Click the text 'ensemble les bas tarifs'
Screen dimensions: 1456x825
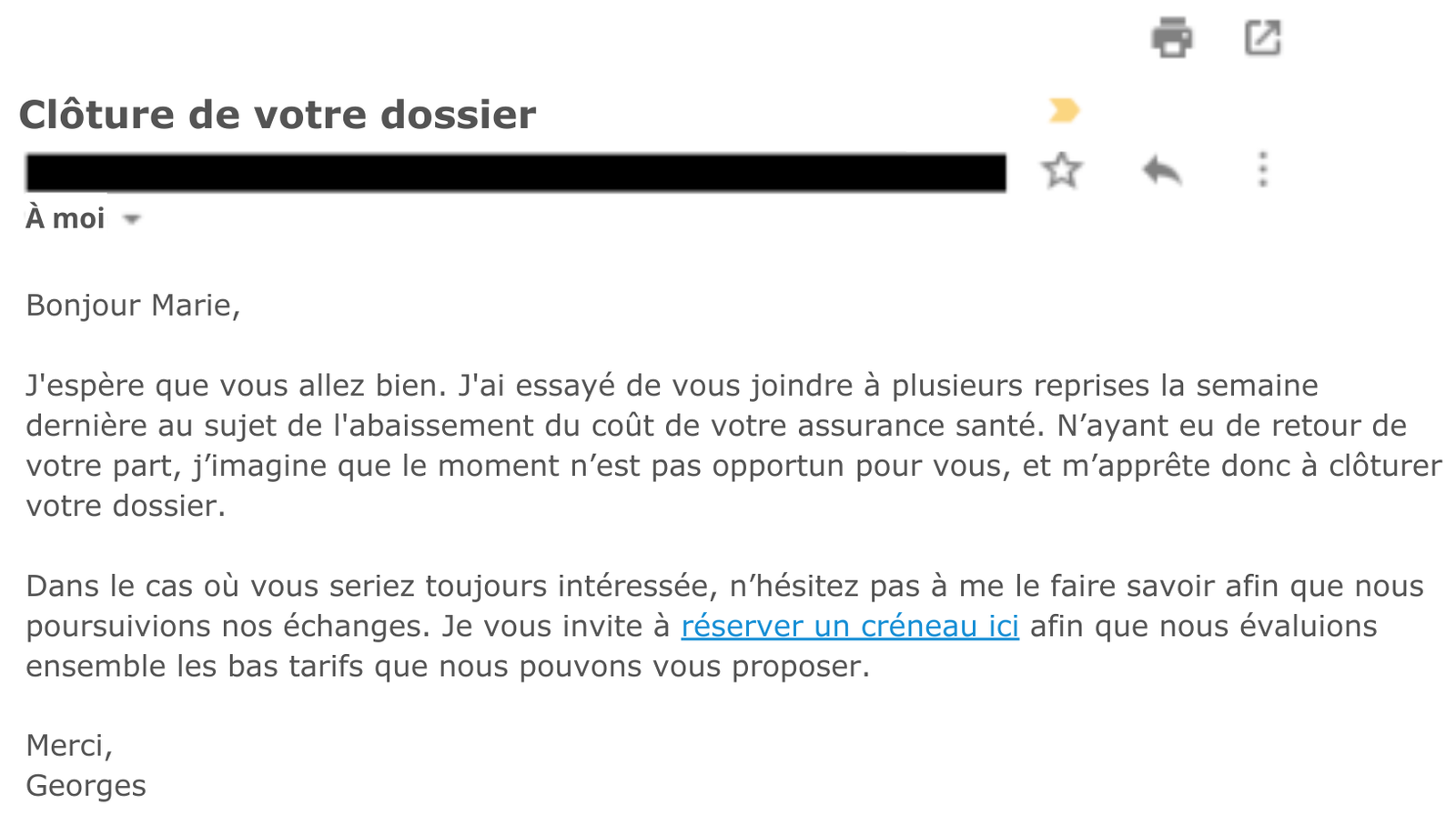tap(195, 666)
